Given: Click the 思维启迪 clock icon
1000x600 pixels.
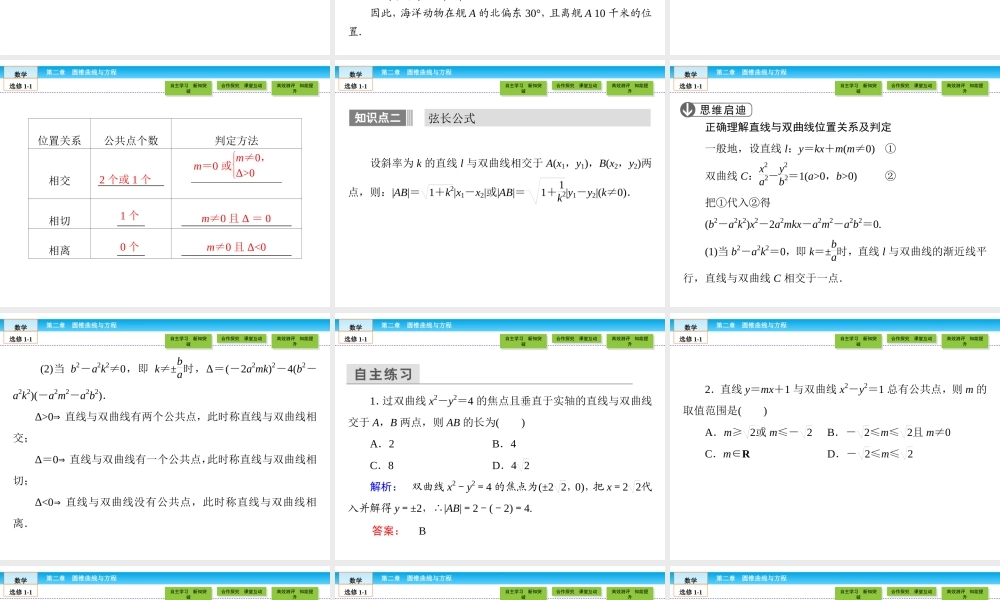Looking at the screenshot, I should tap(687, 110).
